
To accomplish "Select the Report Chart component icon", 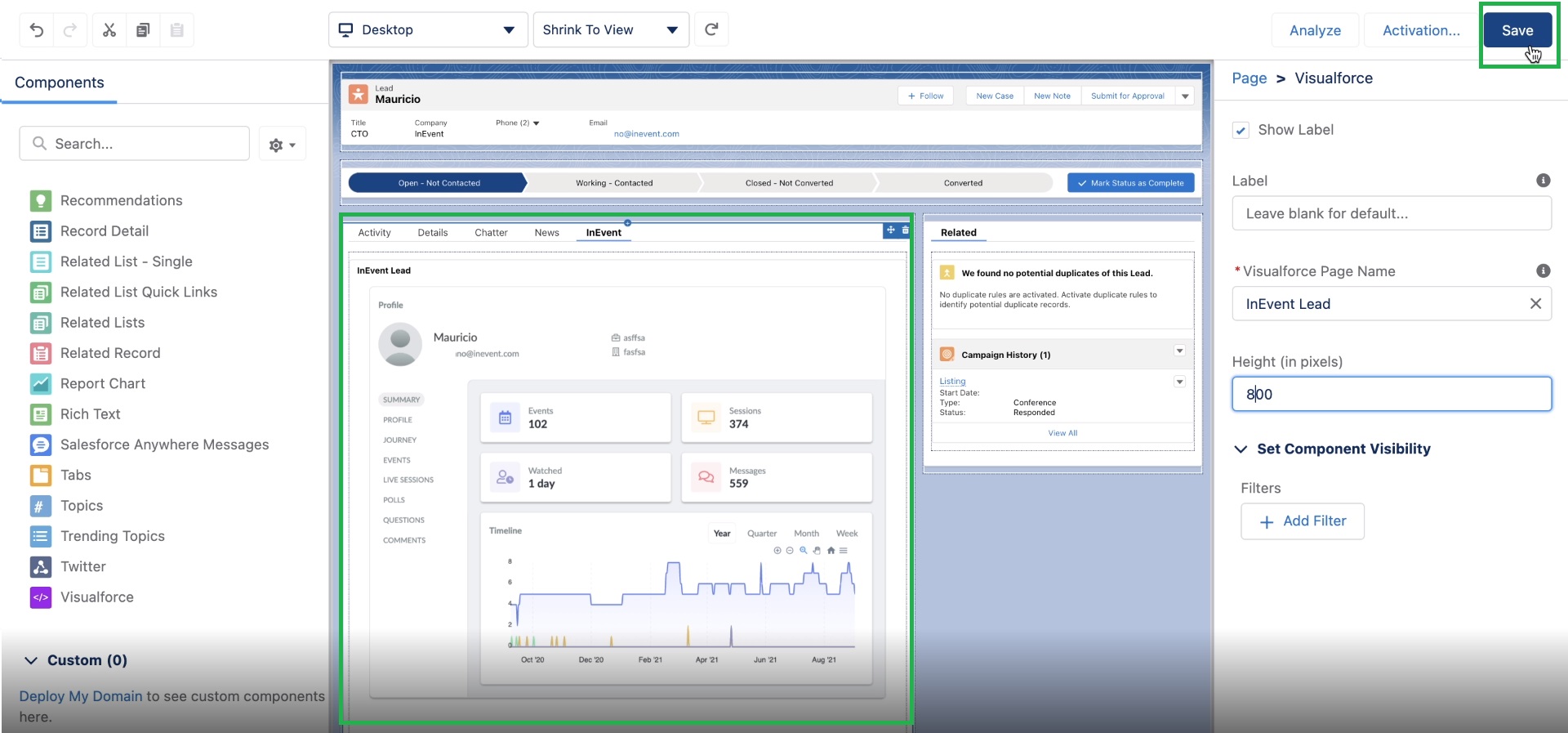I will click(41, 383).
